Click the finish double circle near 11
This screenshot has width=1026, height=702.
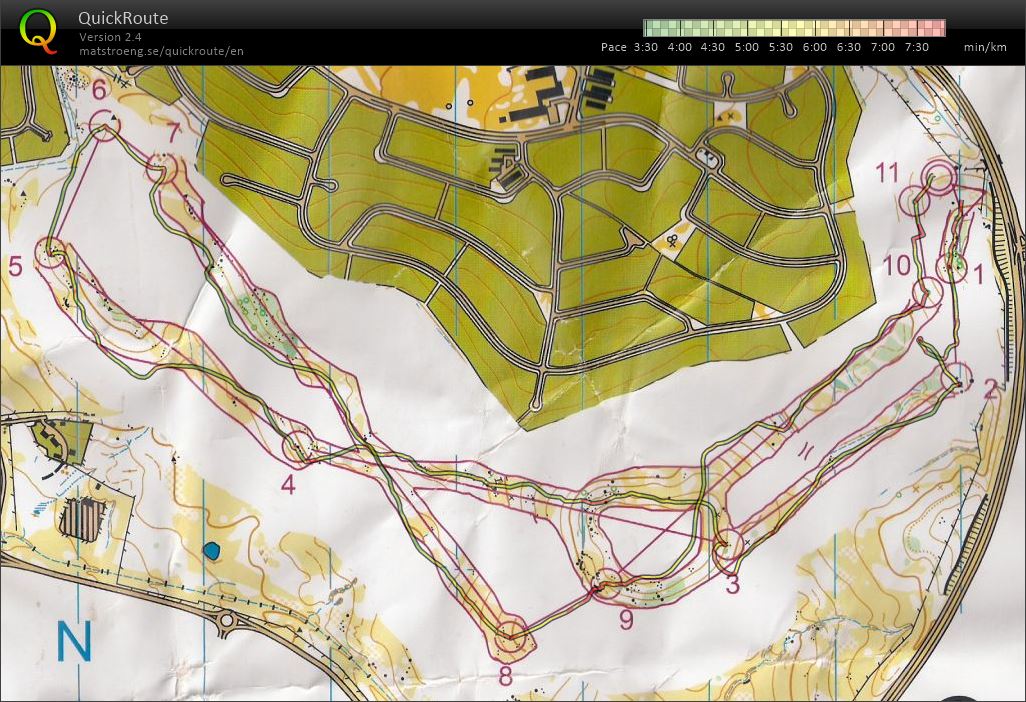[940, 177]
